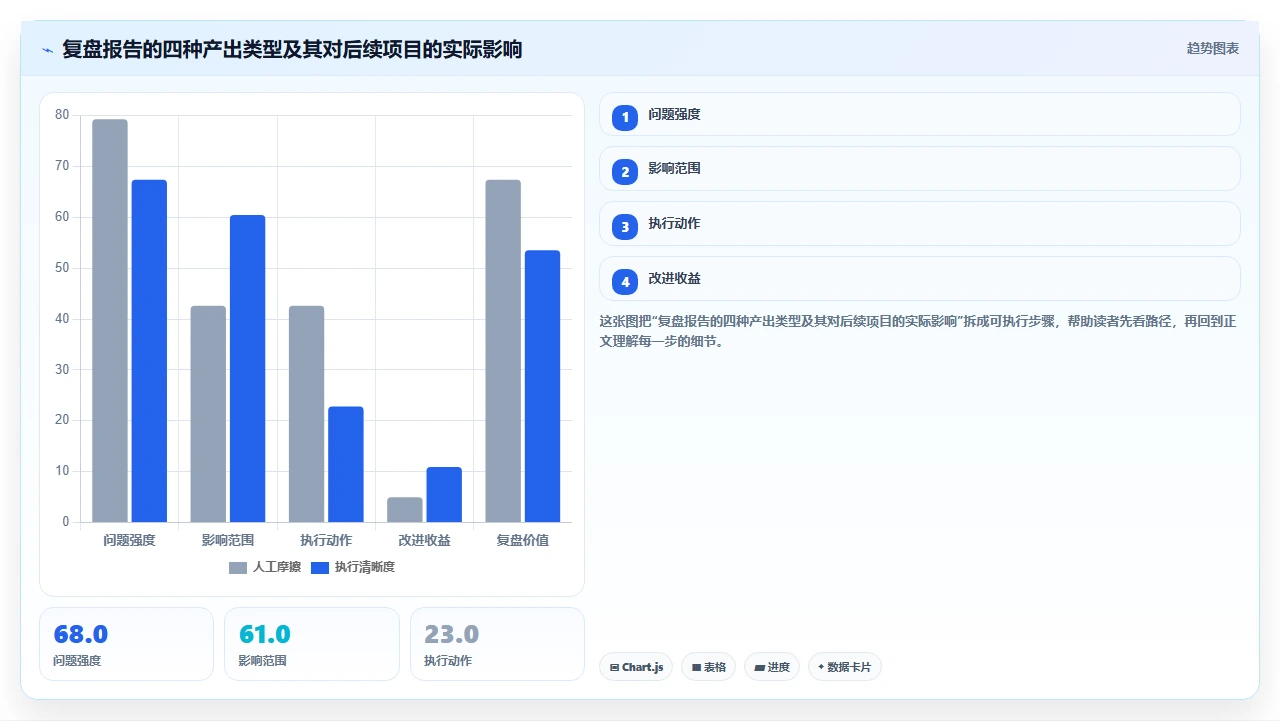Click the 影响范围 x-axis label
The image size is (1280, 721).
tap(227, 541)
